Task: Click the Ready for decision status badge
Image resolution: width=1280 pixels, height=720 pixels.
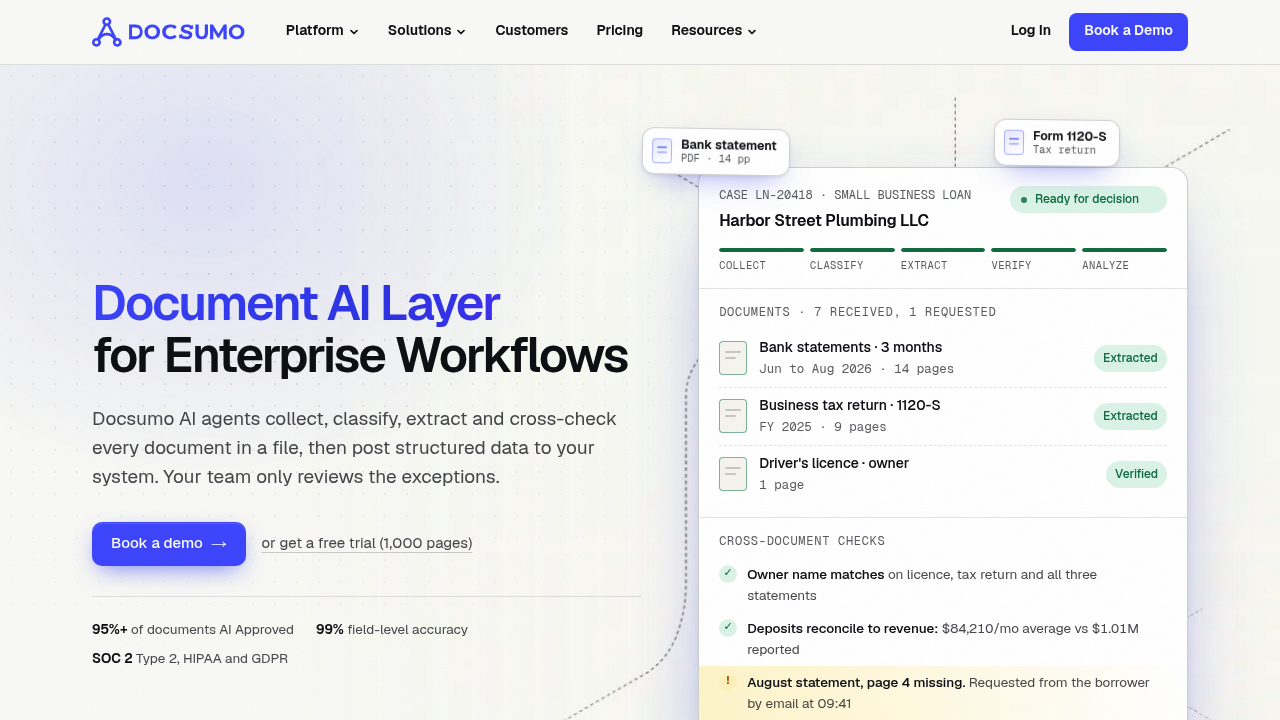Action: click(1088, 199)
